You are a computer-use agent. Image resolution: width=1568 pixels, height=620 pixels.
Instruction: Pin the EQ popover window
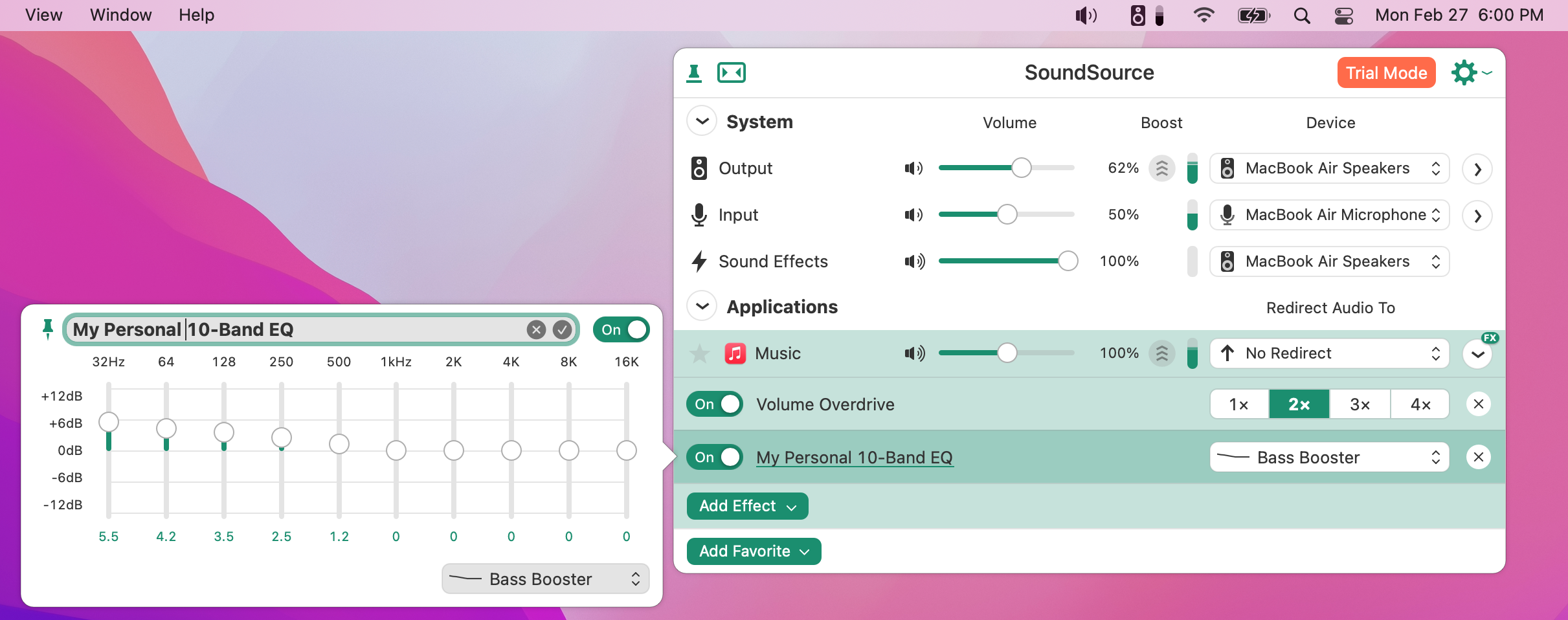[x=47, y=329]
